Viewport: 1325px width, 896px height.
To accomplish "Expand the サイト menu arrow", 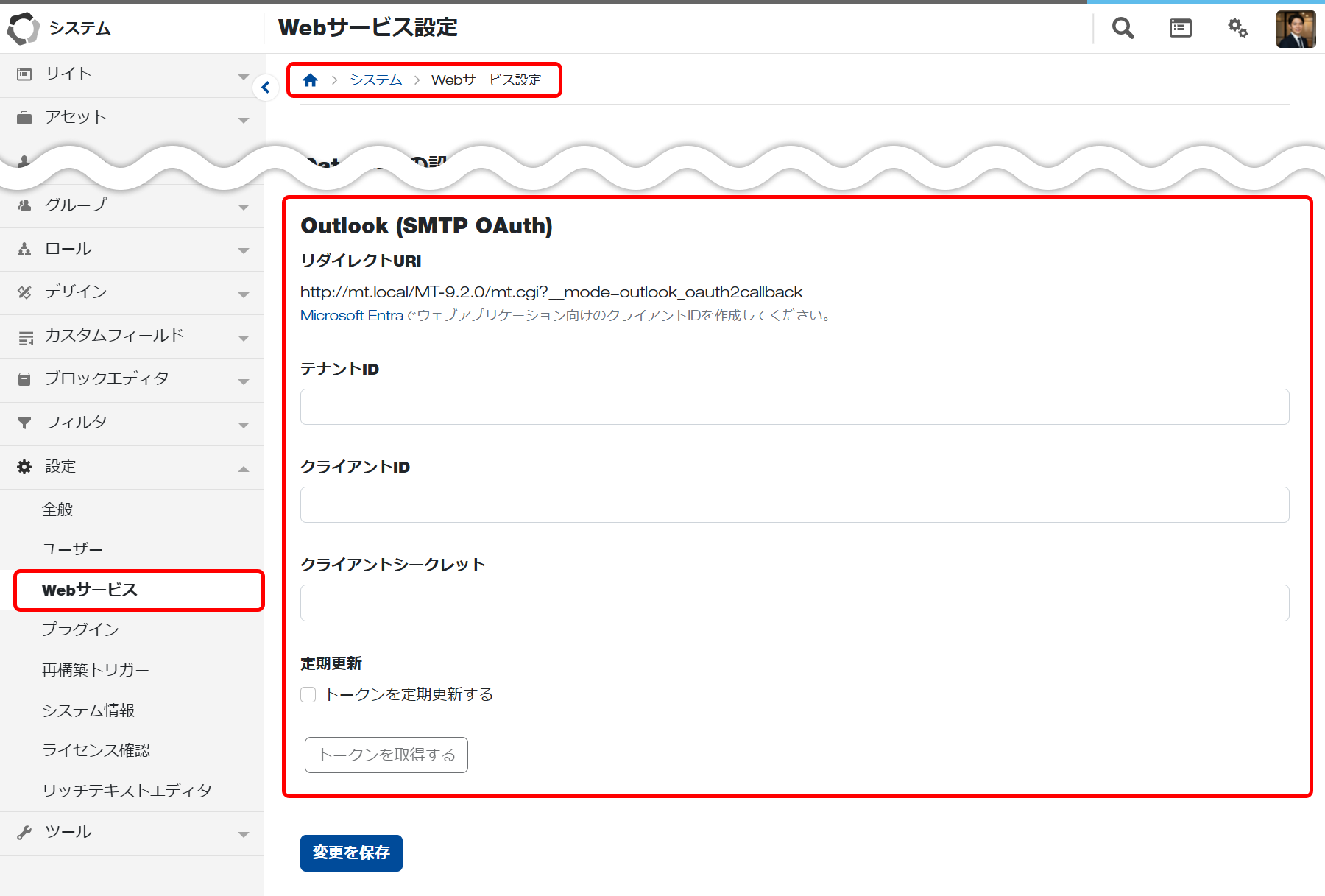I will point(244,77).
